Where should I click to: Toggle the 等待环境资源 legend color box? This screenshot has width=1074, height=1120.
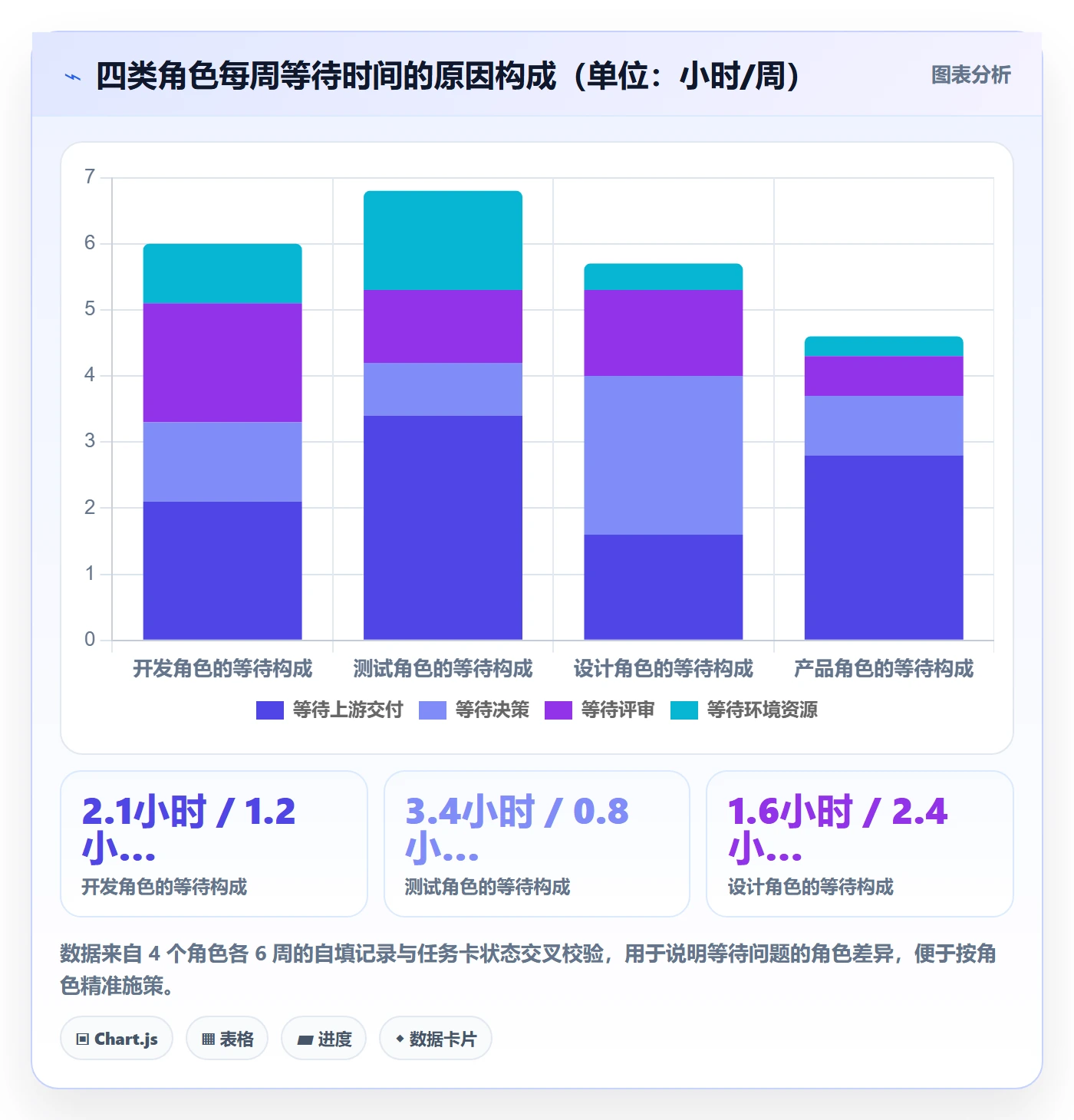684,710
